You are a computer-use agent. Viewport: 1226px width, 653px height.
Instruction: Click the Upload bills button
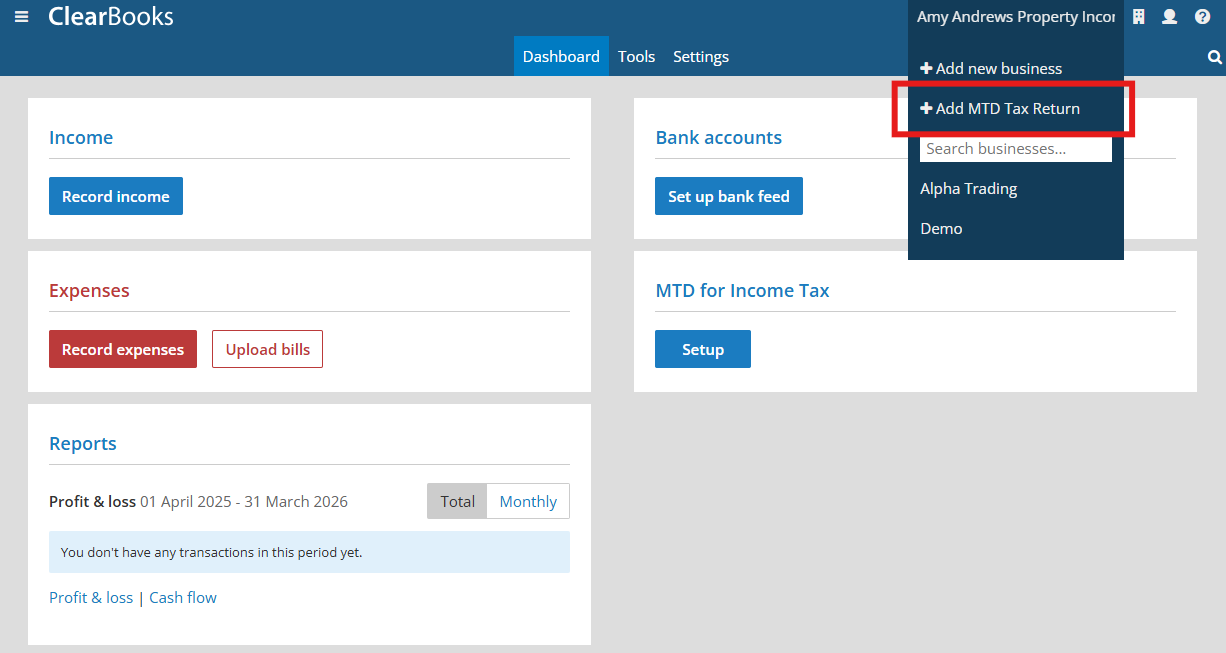tap(267, 348)
